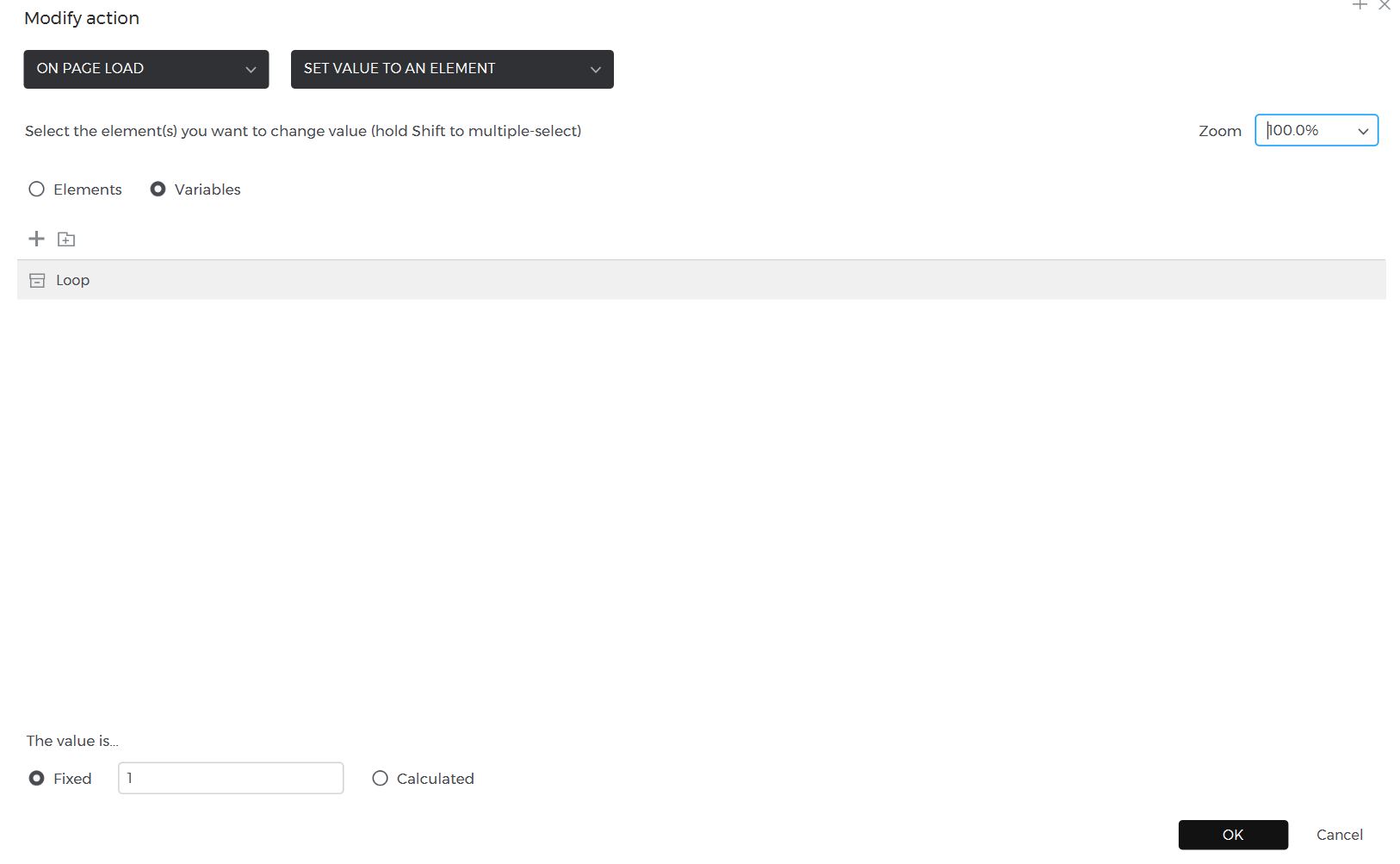Click the variable icon beside Loop
This screenshot has height=864, width=1400.
click(37, 280)
